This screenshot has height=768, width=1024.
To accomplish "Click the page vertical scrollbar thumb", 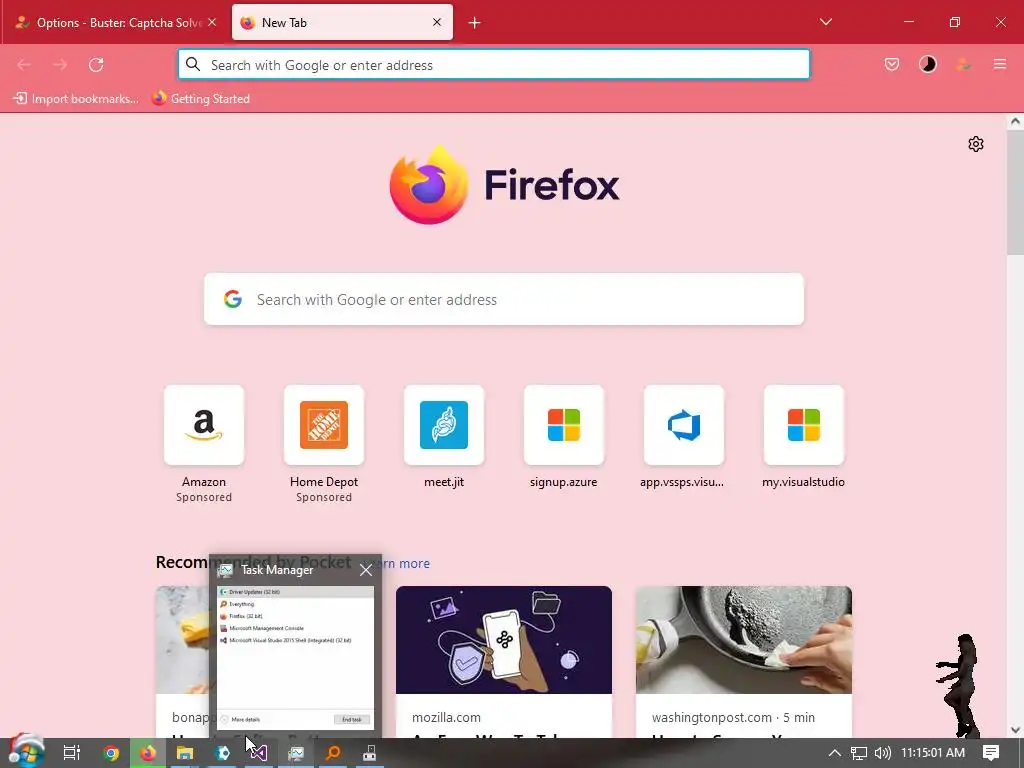I will click(1015, 193).
